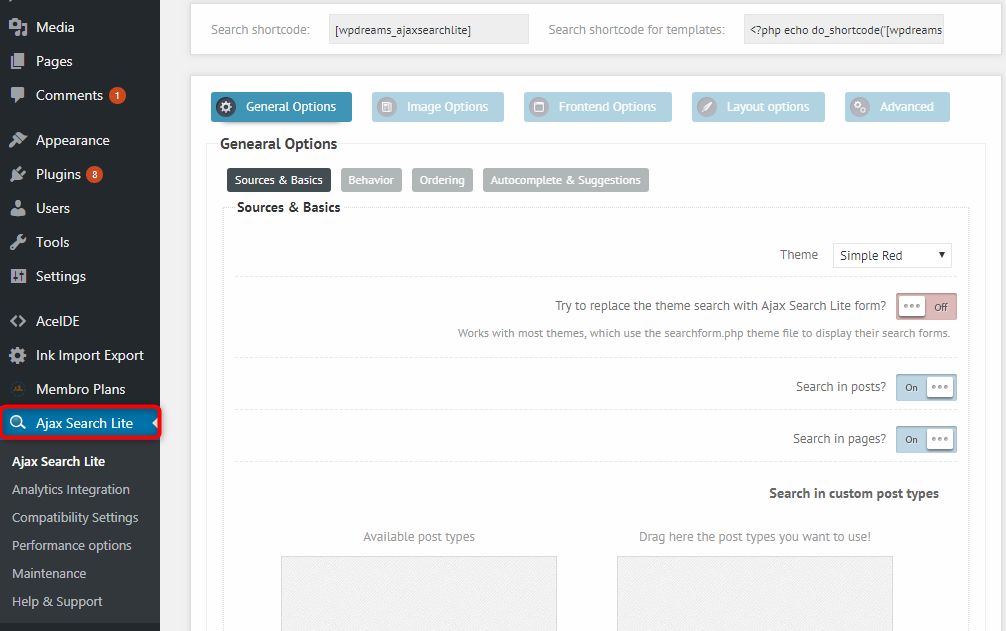The width and height of the screenshot is (1006, 631).
Task: Open the Autocomplete & Suggestions sub-tab
Action: pos(565,180)
